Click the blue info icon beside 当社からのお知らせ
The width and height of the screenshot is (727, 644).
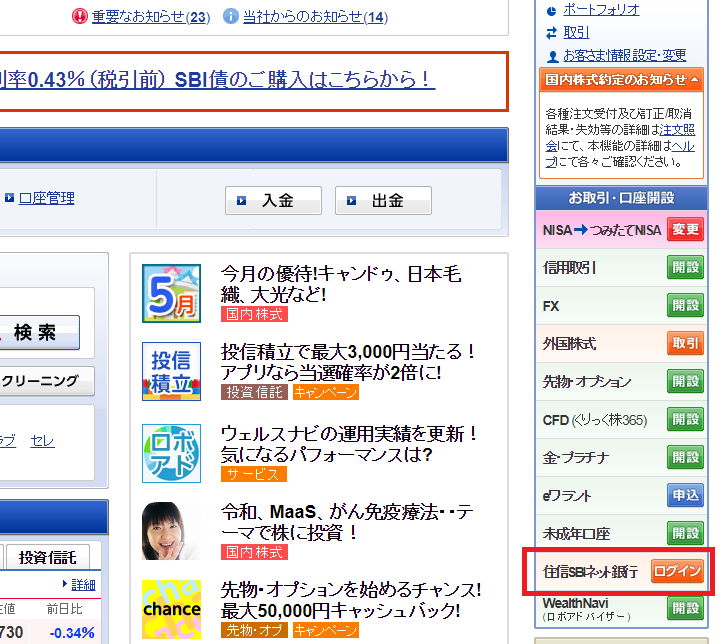coord(231,16)
